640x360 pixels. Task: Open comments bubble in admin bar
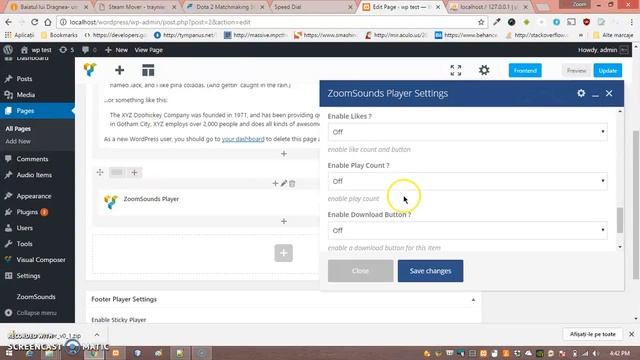tap(89, 50)
